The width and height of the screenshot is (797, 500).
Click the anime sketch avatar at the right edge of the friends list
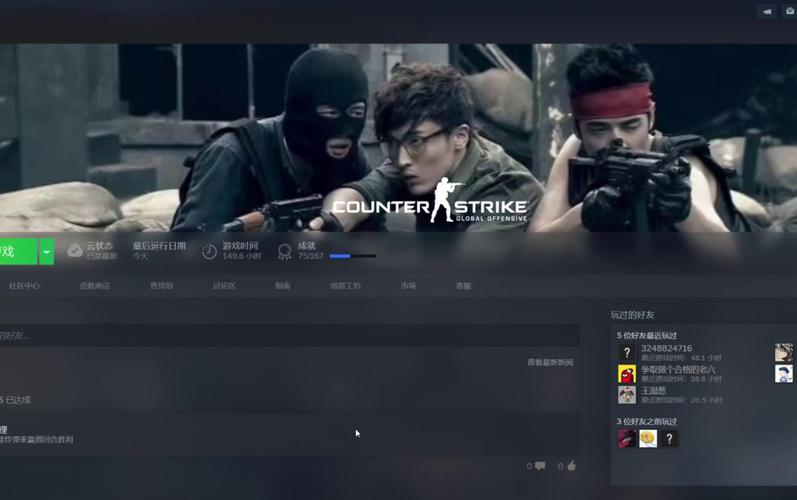(x=784, y=353)
